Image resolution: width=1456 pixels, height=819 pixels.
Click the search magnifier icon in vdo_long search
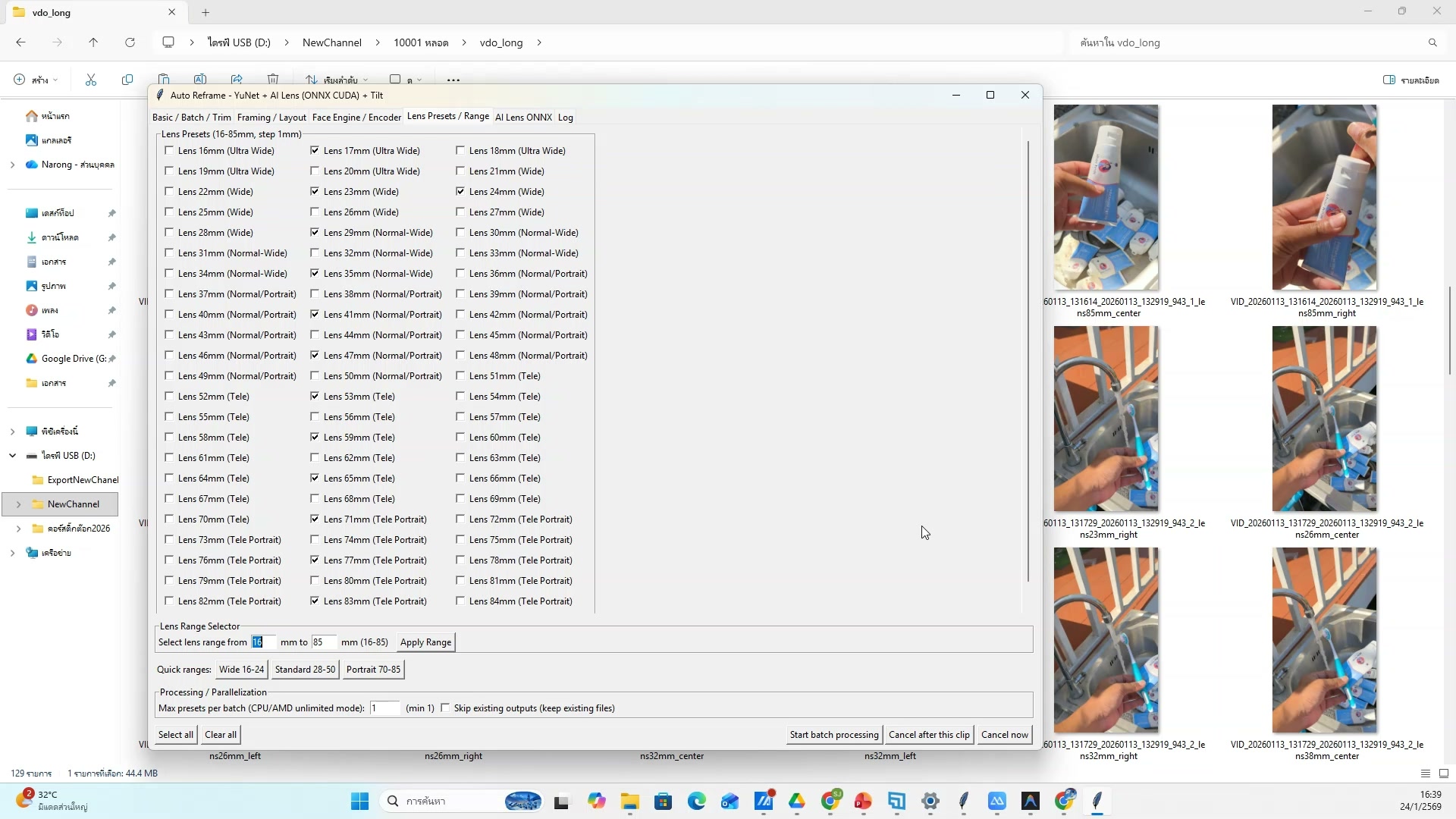(x=1432, y=42)
